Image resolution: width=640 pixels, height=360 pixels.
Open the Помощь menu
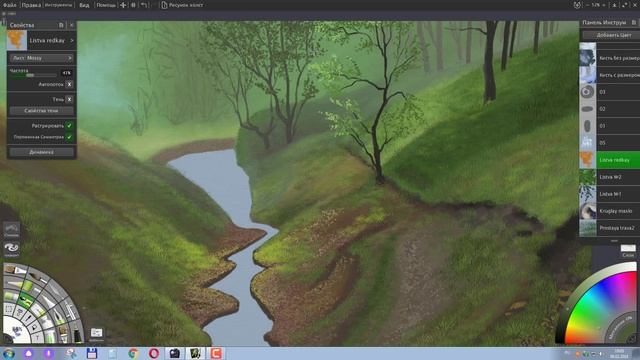pos(106,5)
